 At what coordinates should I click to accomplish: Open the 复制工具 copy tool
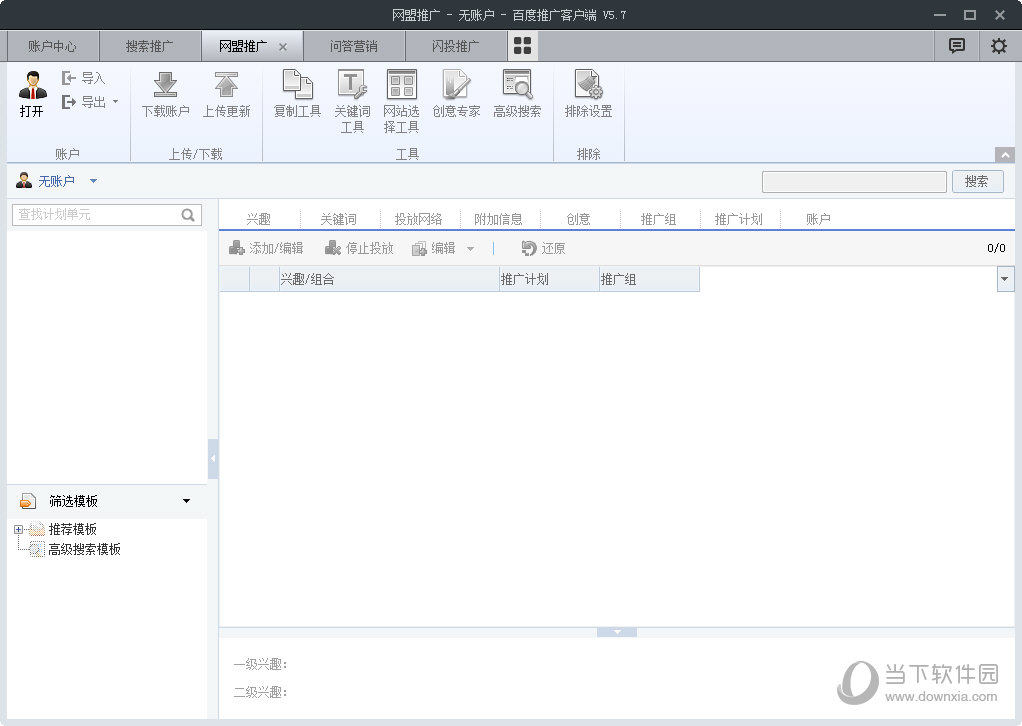(297, 86)
